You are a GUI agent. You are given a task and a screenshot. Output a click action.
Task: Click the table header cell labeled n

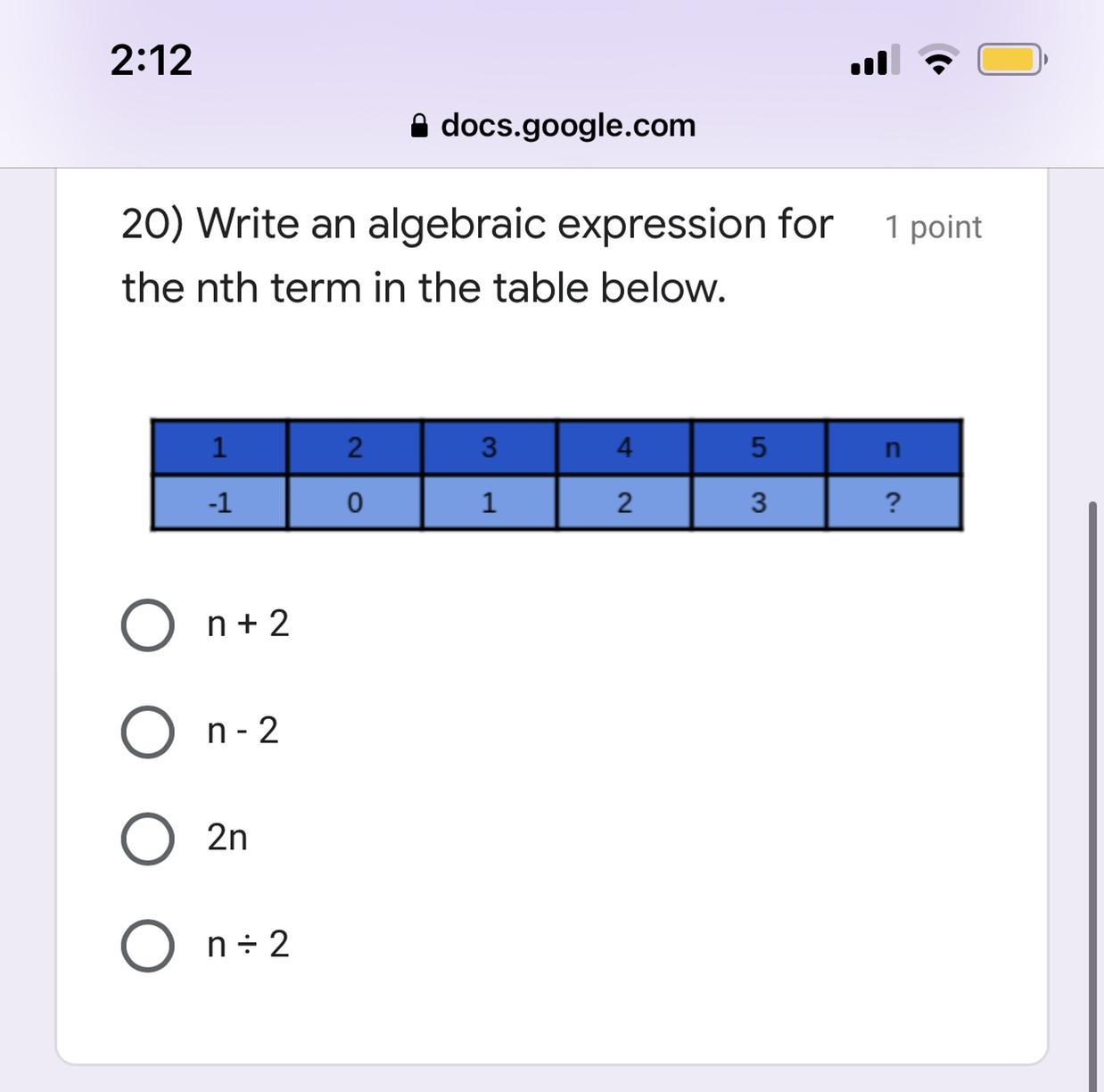click(x=894, y=447)
